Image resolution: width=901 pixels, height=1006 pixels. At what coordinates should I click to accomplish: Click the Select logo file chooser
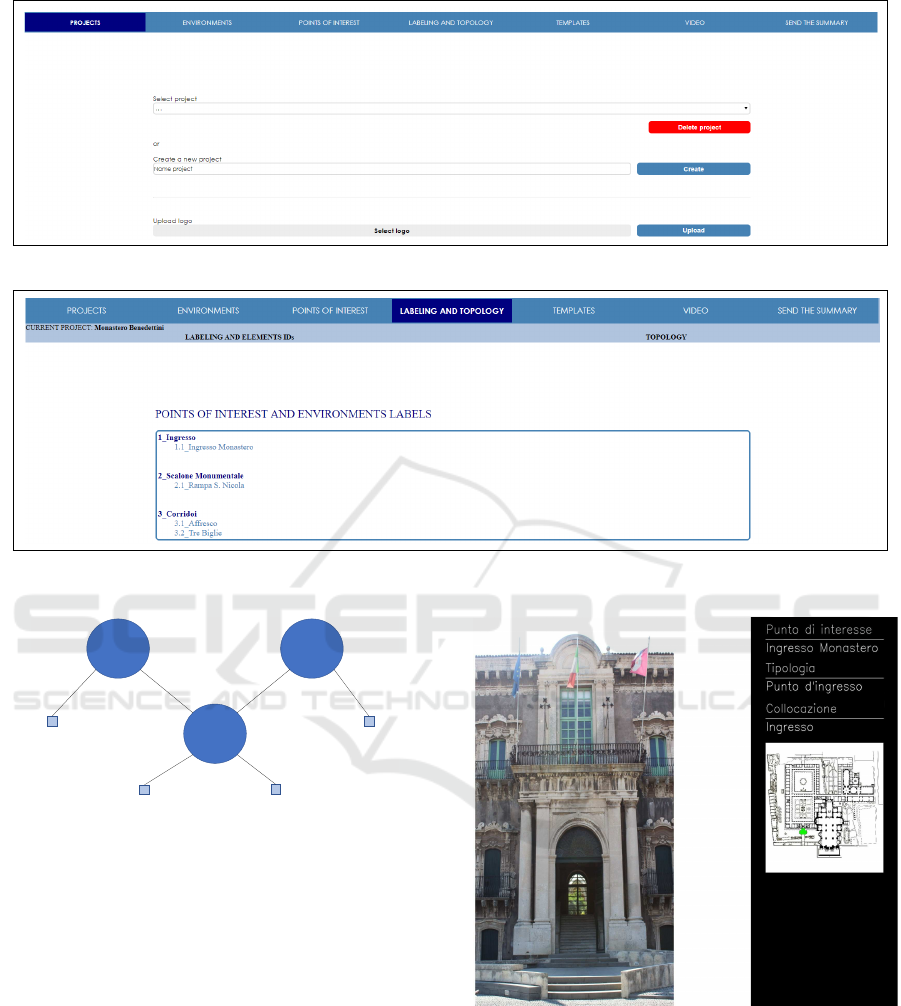pyautogui.click(x=391, y=231)
